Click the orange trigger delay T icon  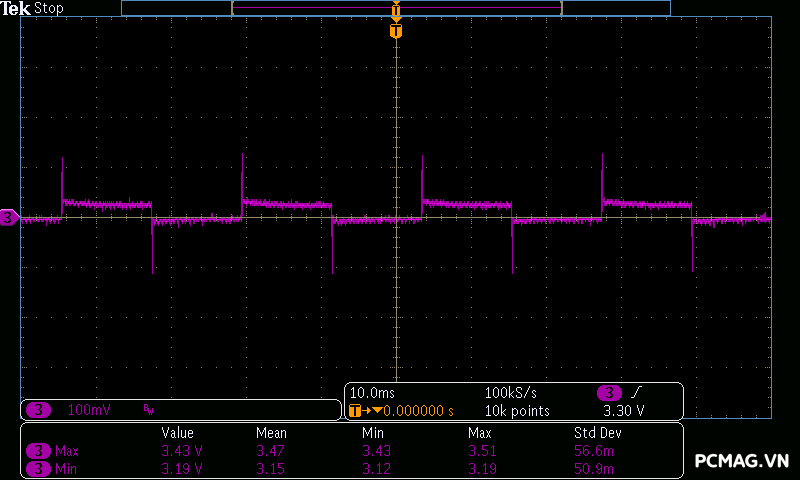pos(354,411)
